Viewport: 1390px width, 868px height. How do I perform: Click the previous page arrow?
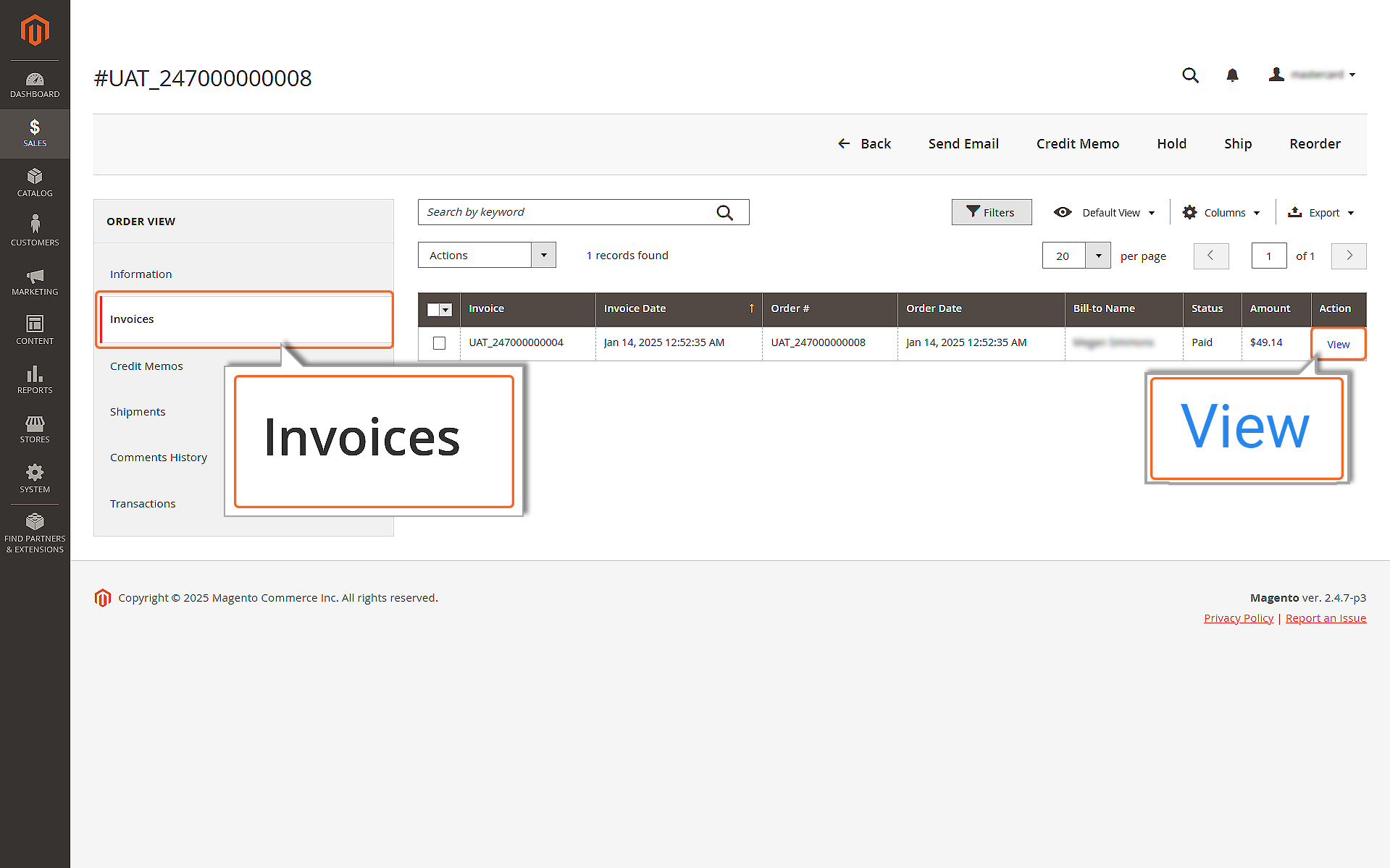point(1211,256)
